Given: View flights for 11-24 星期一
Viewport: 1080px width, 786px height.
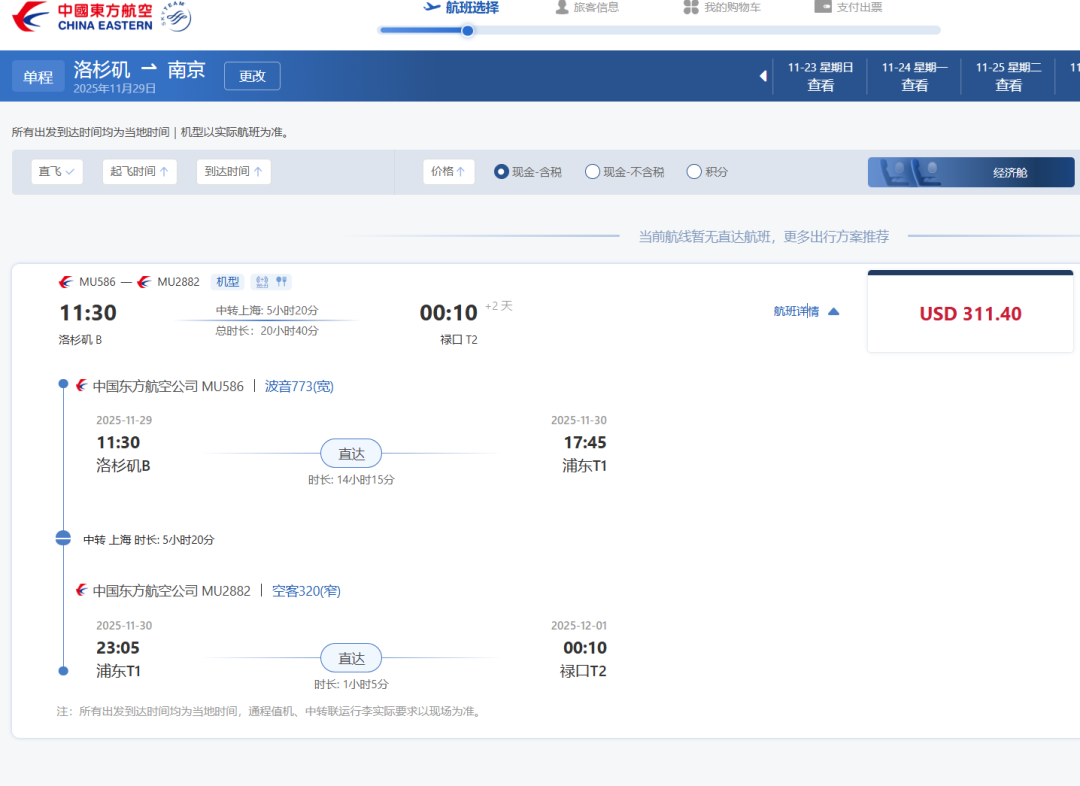Looking at the screenshot, I should tap(914, 76).
